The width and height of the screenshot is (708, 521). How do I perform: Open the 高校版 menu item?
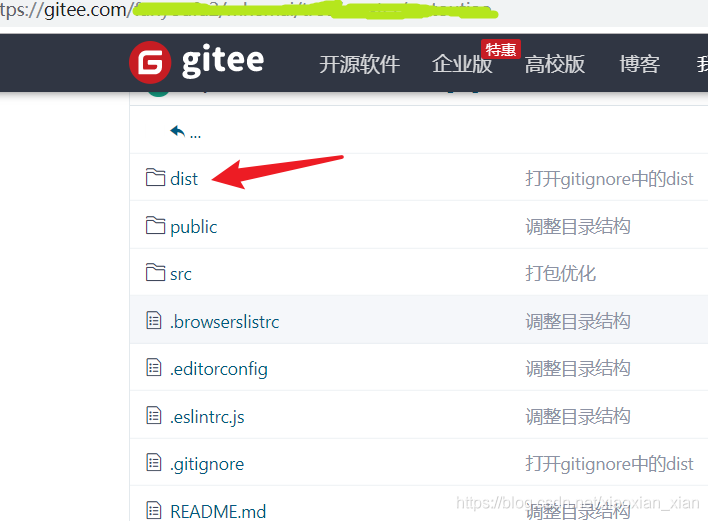555,64
